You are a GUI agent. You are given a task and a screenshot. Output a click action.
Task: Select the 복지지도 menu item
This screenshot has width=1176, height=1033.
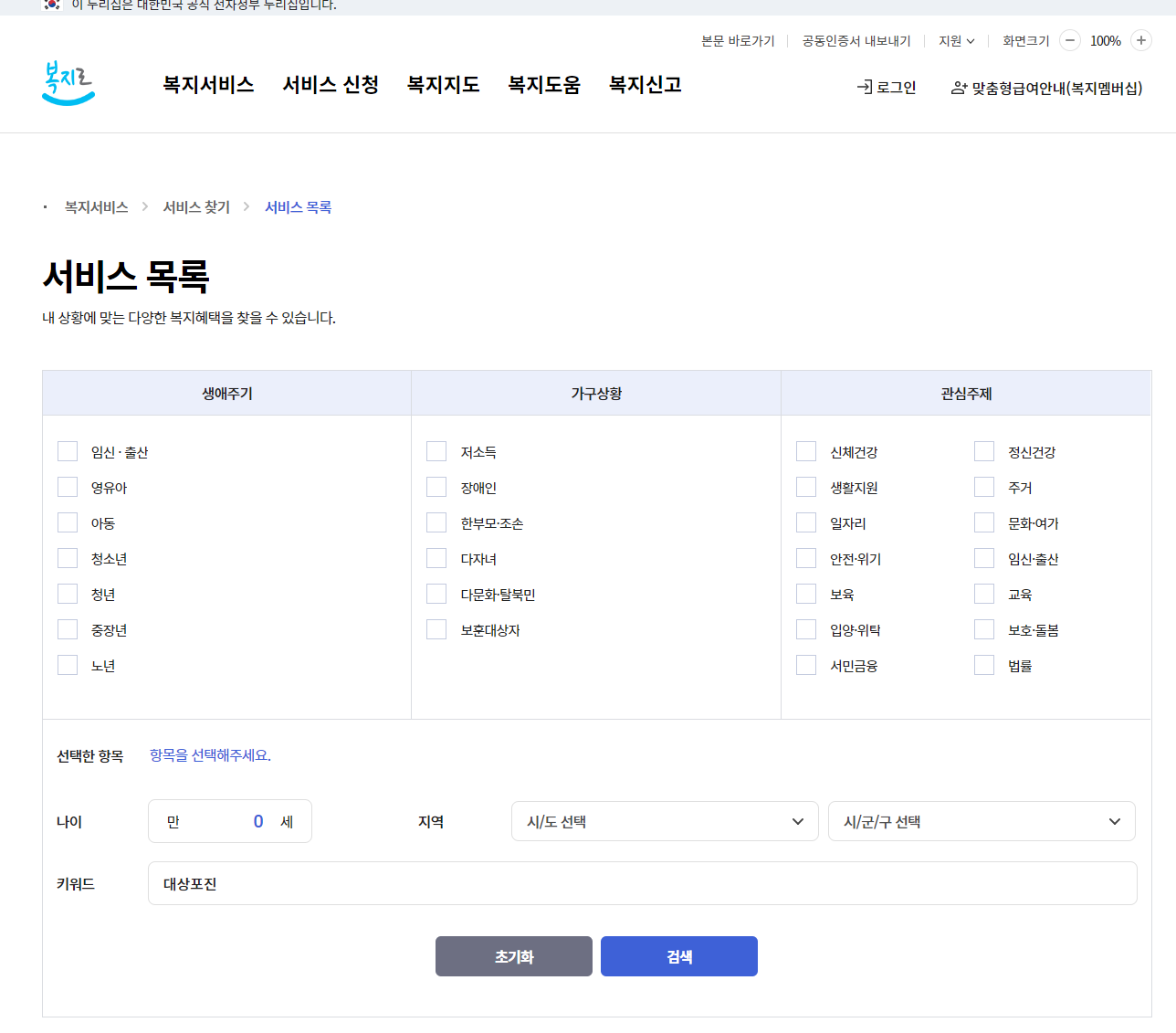[x=443, y=84]
